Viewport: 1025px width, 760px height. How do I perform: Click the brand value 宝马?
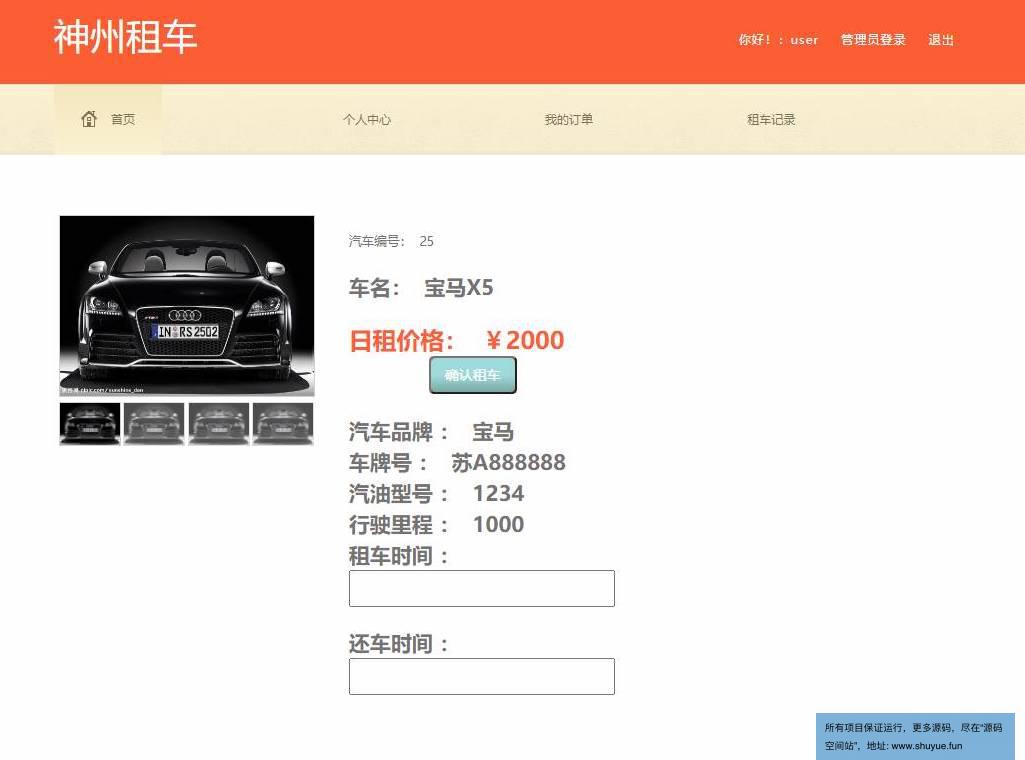point(493,432)
